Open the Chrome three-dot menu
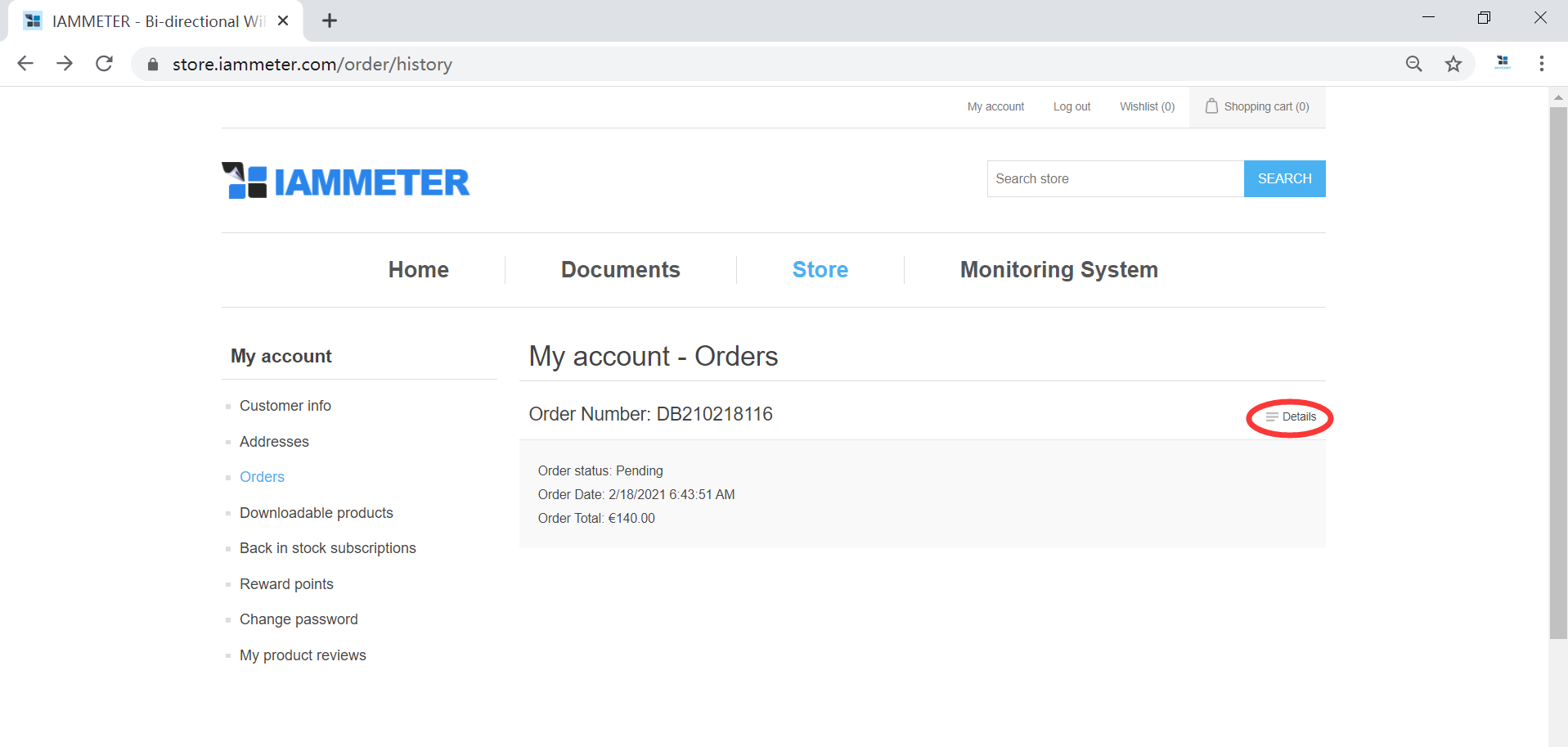This screenshot has height=747, width=1568. point(1541,64)
